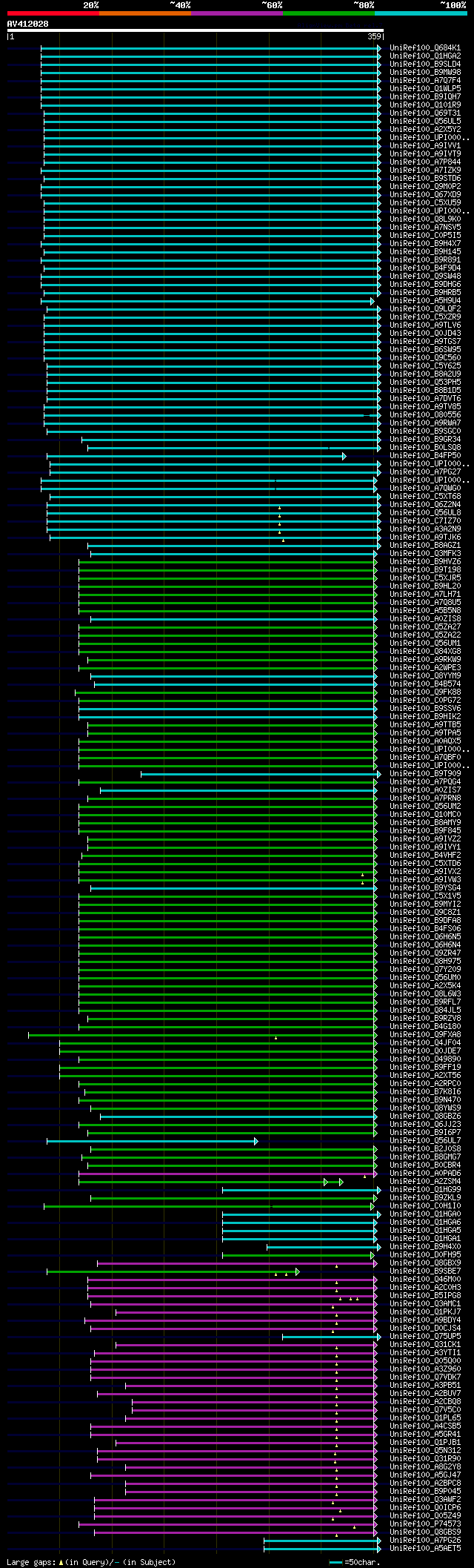This screenshot has width=474, height=1568.
Task: Select the AV412028 query sequence name
Action: [28, 24]
